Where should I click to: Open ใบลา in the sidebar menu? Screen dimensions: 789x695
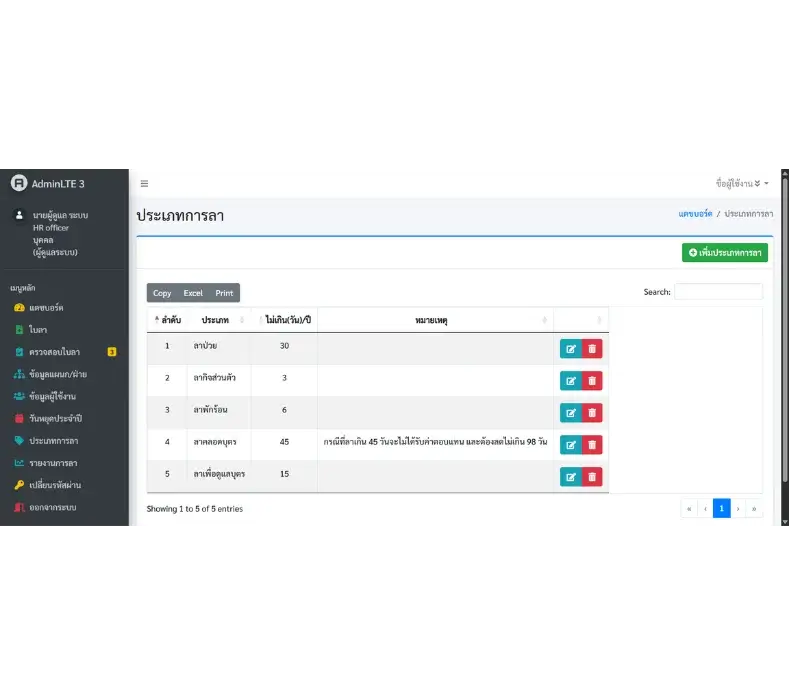click(38, 329)
